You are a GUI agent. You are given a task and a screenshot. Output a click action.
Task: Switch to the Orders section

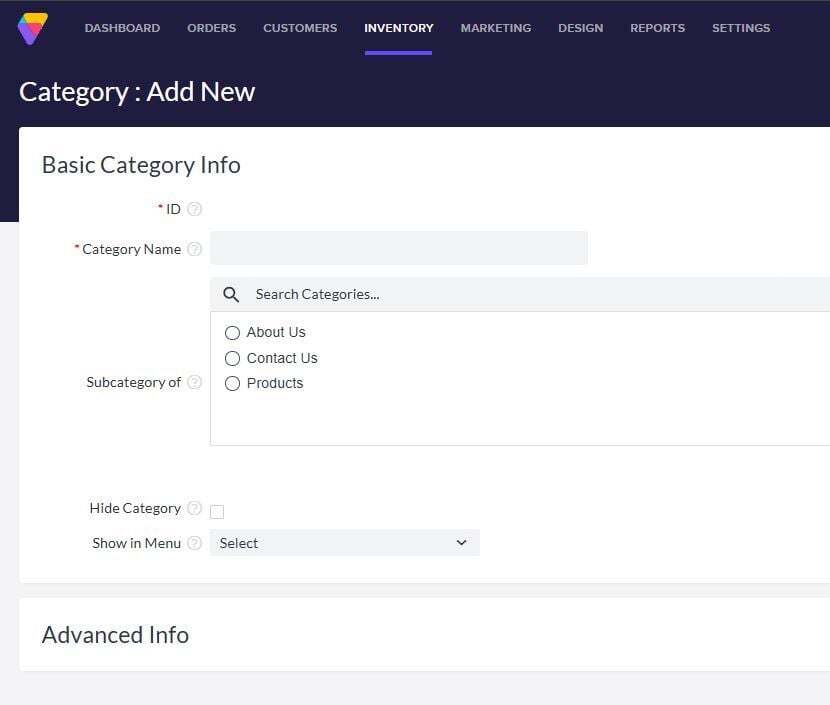211,28
